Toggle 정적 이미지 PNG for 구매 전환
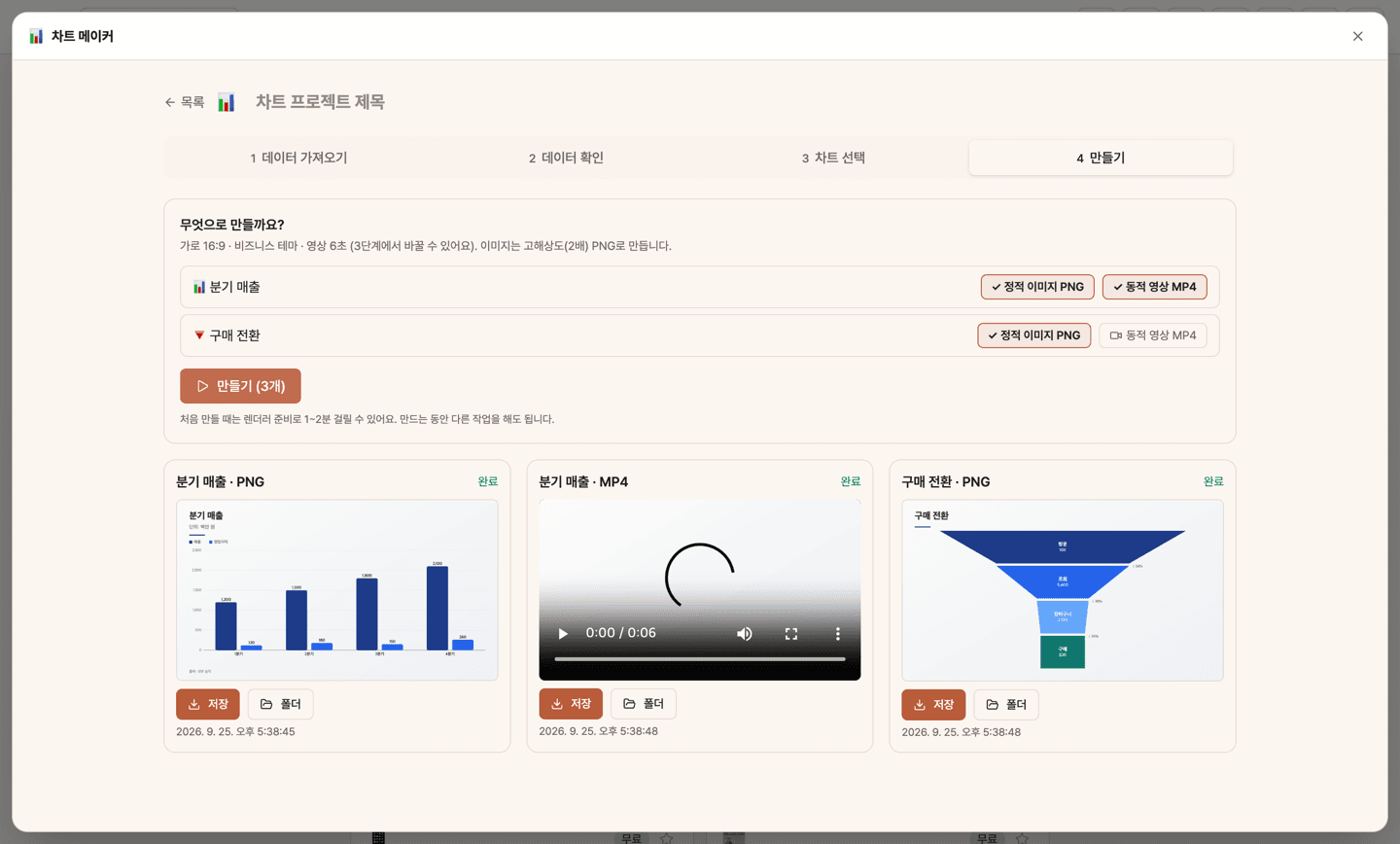1400x844 pixels. click(1034, 335)
